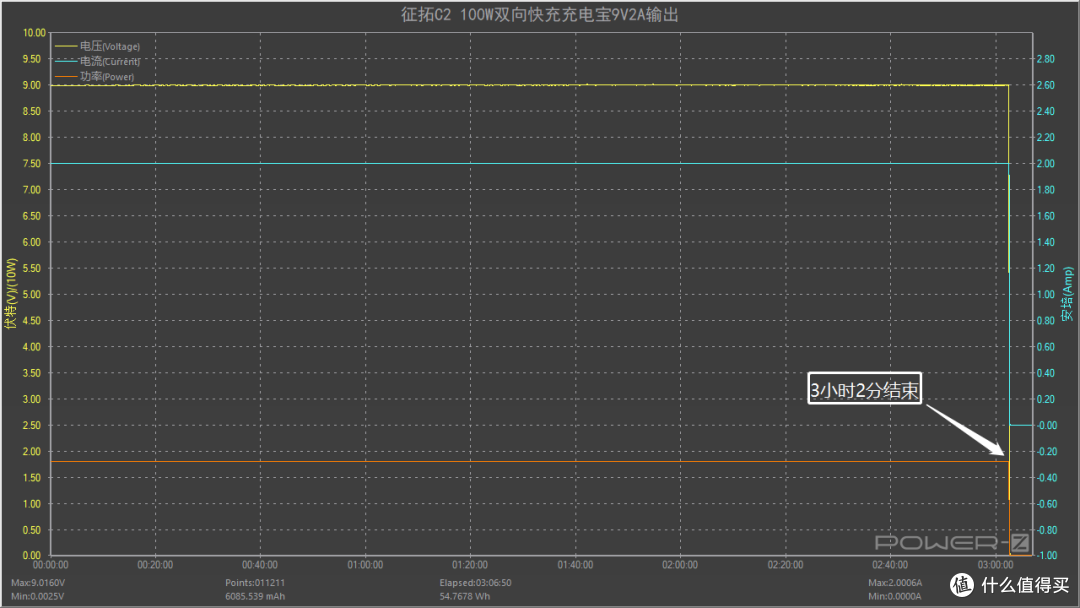
Task: Click the 01:00:00 time axis label
Action: coord(365,565)
